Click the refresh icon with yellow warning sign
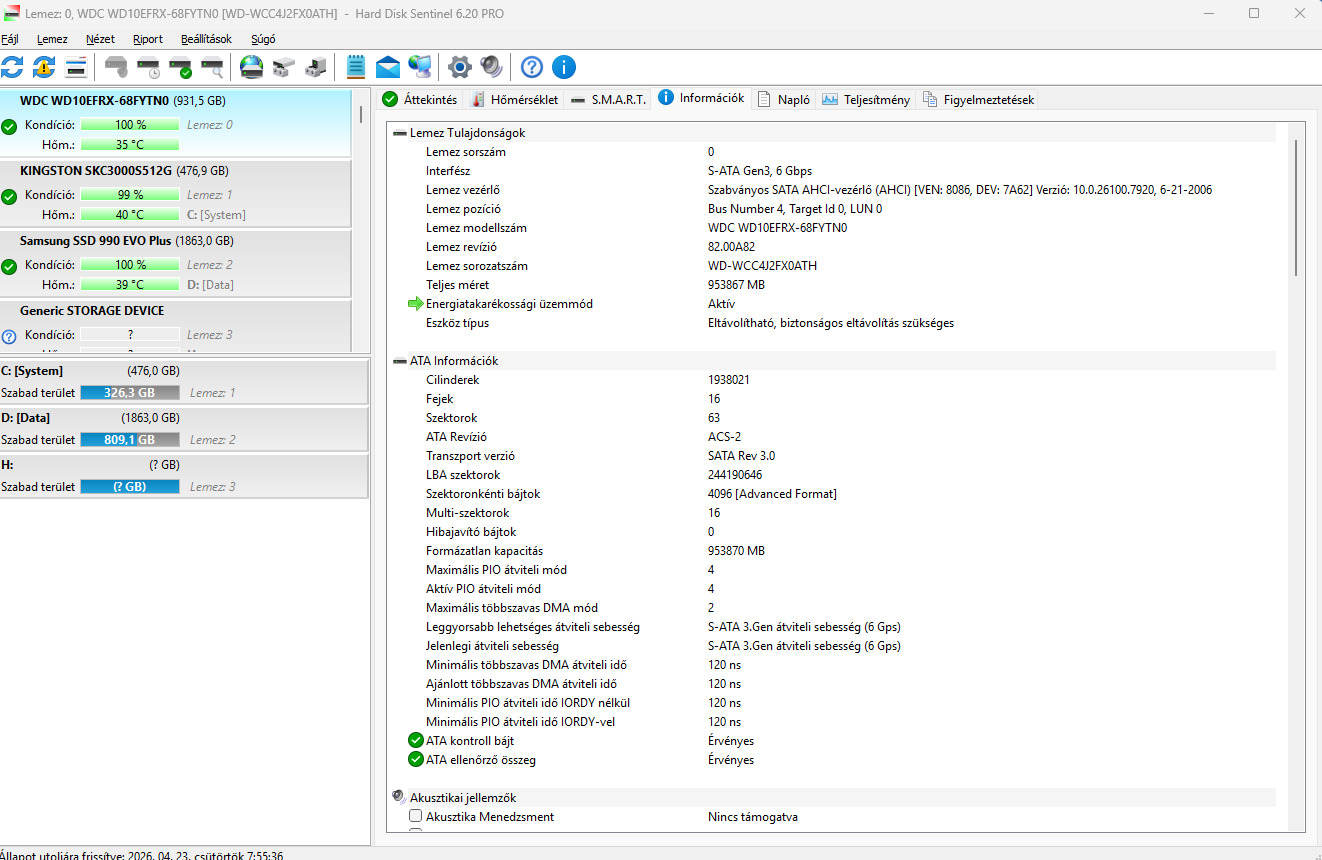 click(44, 67)
